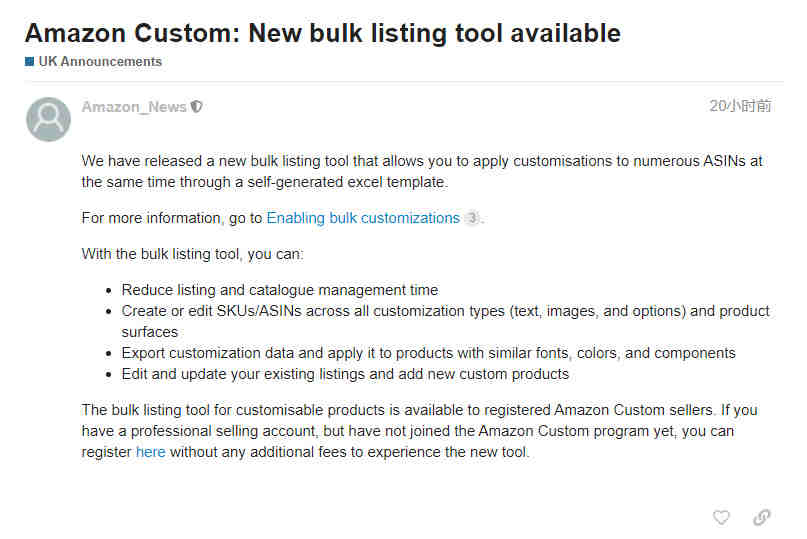
Task: Click the "We have released" opening paragraph
Action: (x=422, y=171)
